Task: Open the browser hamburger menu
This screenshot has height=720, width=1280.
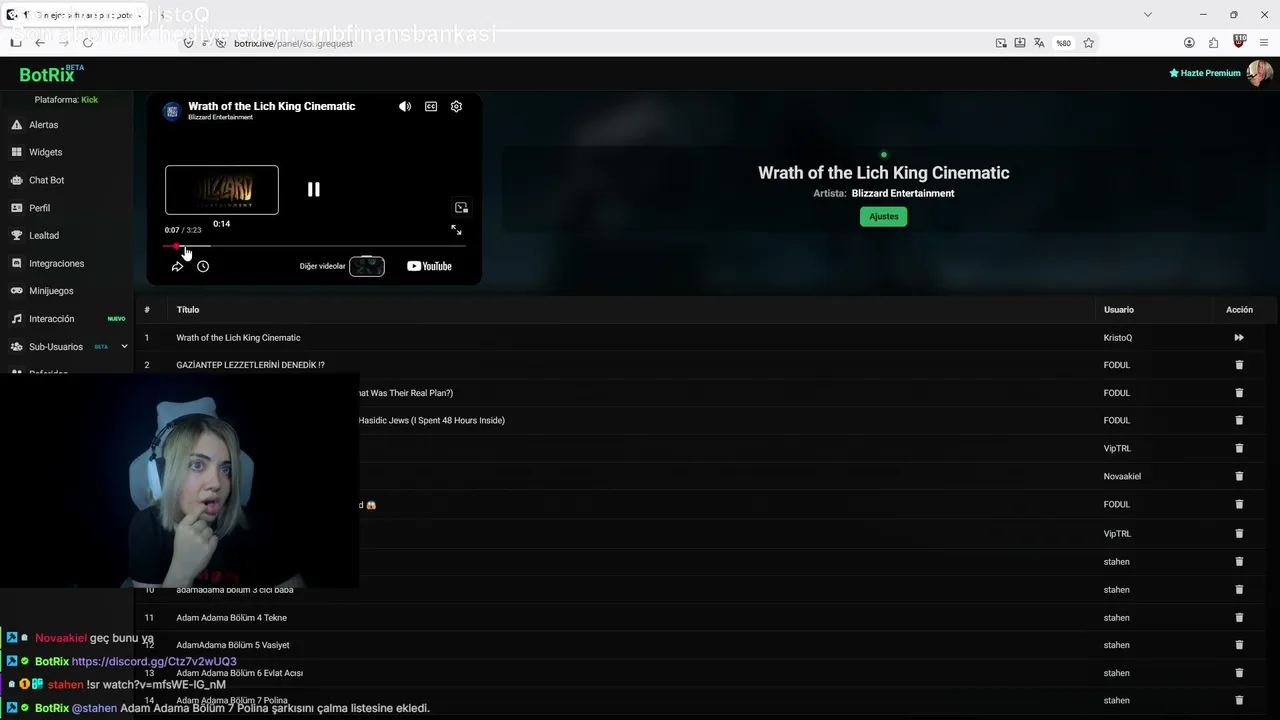Action: point(1264,43)
